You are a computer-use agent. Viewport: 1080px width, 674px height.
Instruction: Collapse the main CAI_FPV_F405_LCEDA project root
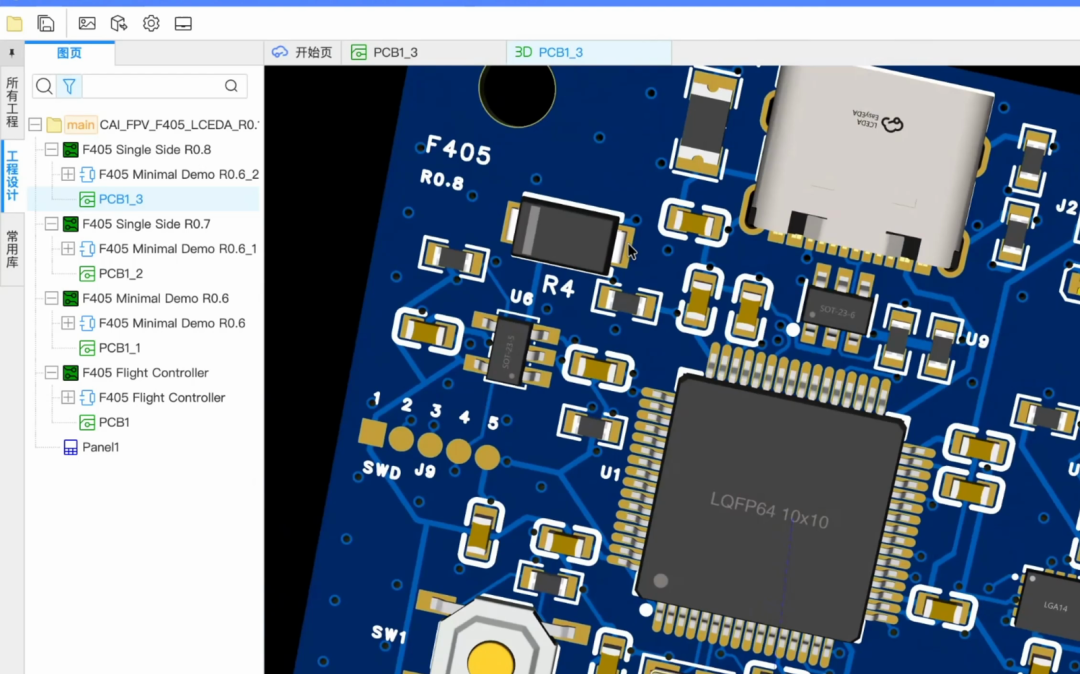point(35,125)
